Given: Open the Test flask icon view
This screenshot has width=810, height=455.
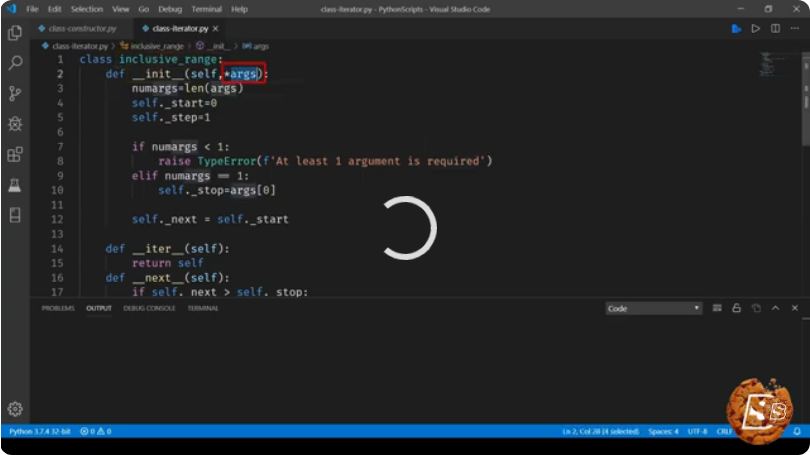Looking at the screenshot, I should (x=15, y=185).
